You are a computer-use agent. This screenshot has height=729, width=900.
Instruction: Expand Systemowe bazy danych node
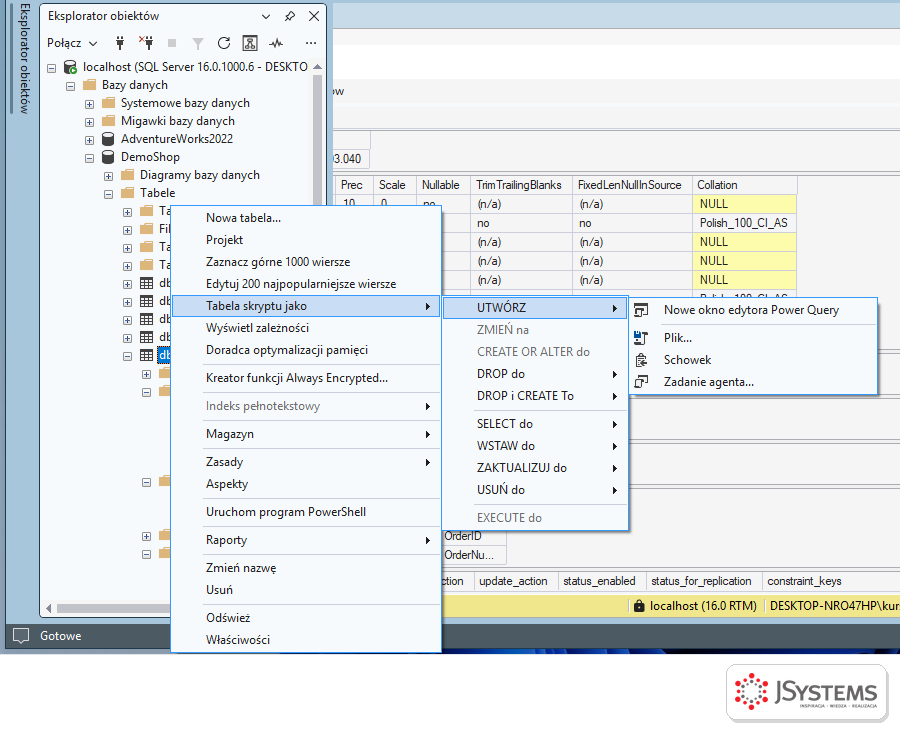(90, 104)
